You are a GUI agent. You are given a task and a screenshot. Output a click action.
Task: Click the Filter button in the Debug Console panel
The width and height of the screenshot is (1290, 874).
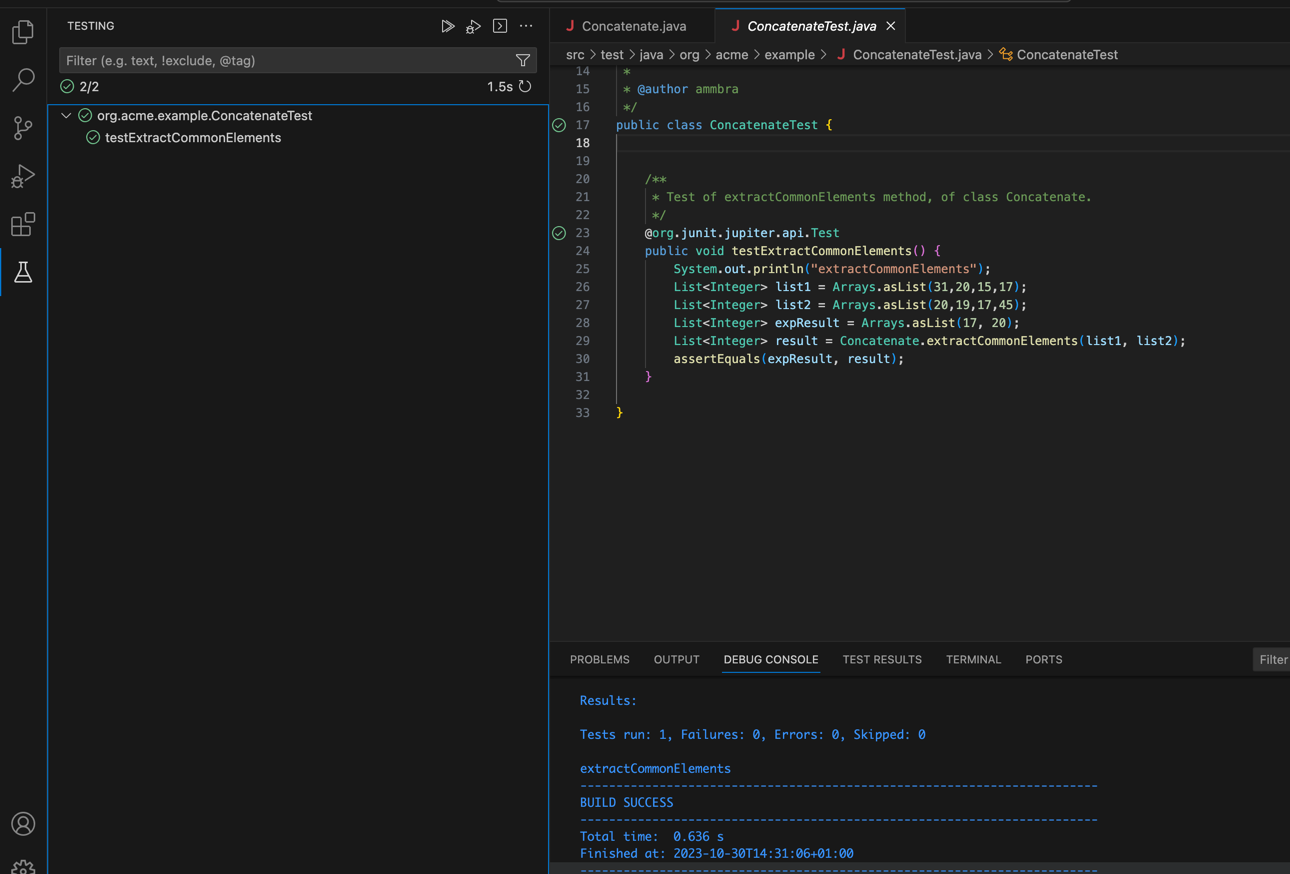[x=1272, y=659]
